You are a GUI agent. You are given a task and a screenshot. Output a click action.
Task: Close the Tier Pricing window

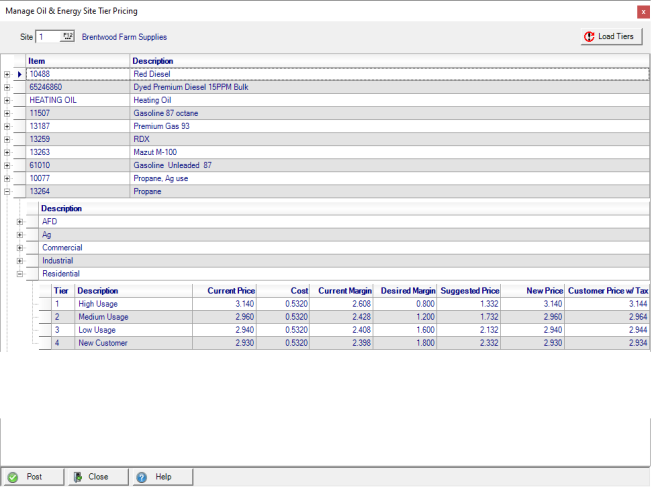coord(641,11)
